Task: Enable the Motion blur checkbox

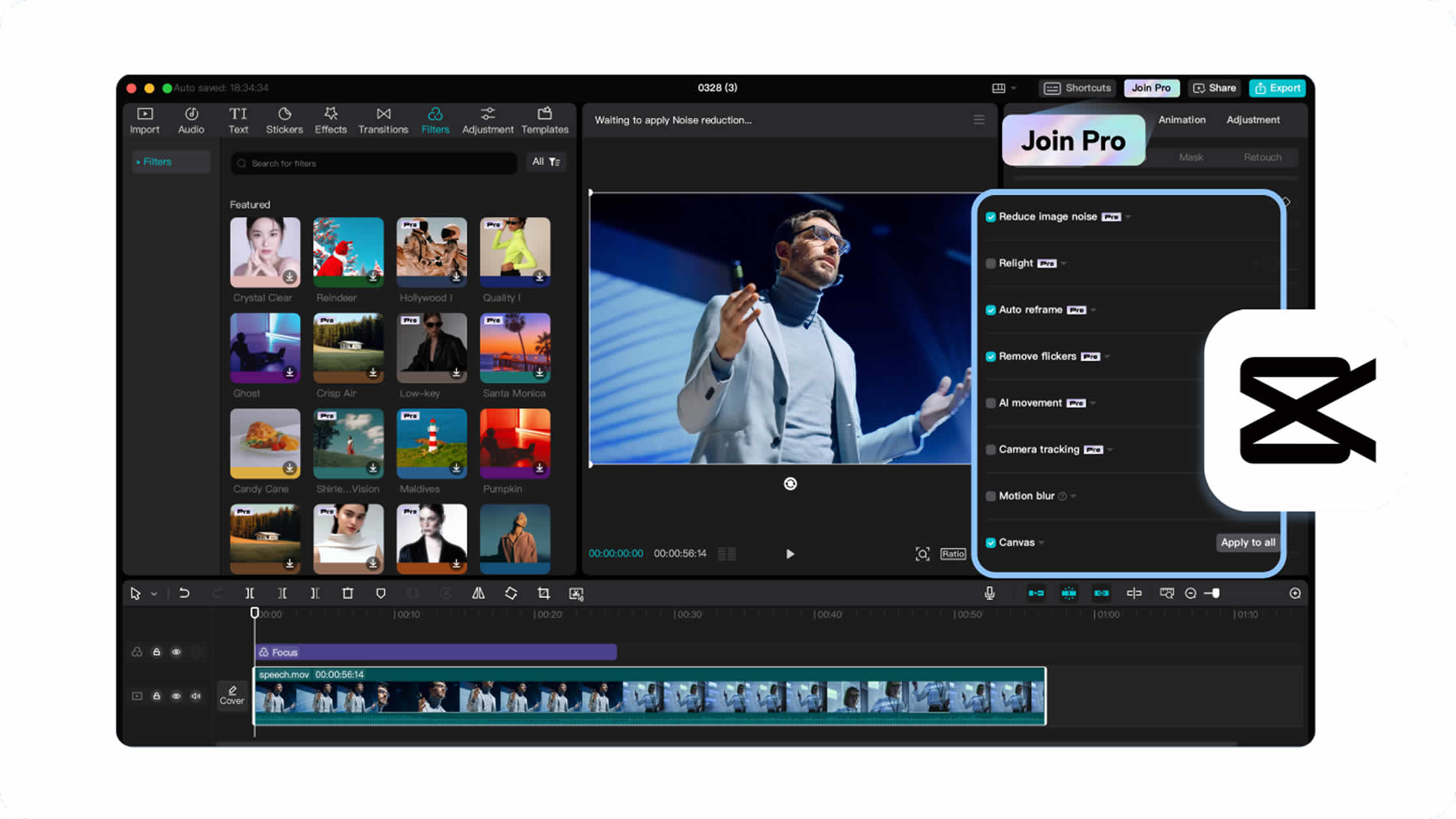Action: tap(991, 496)
